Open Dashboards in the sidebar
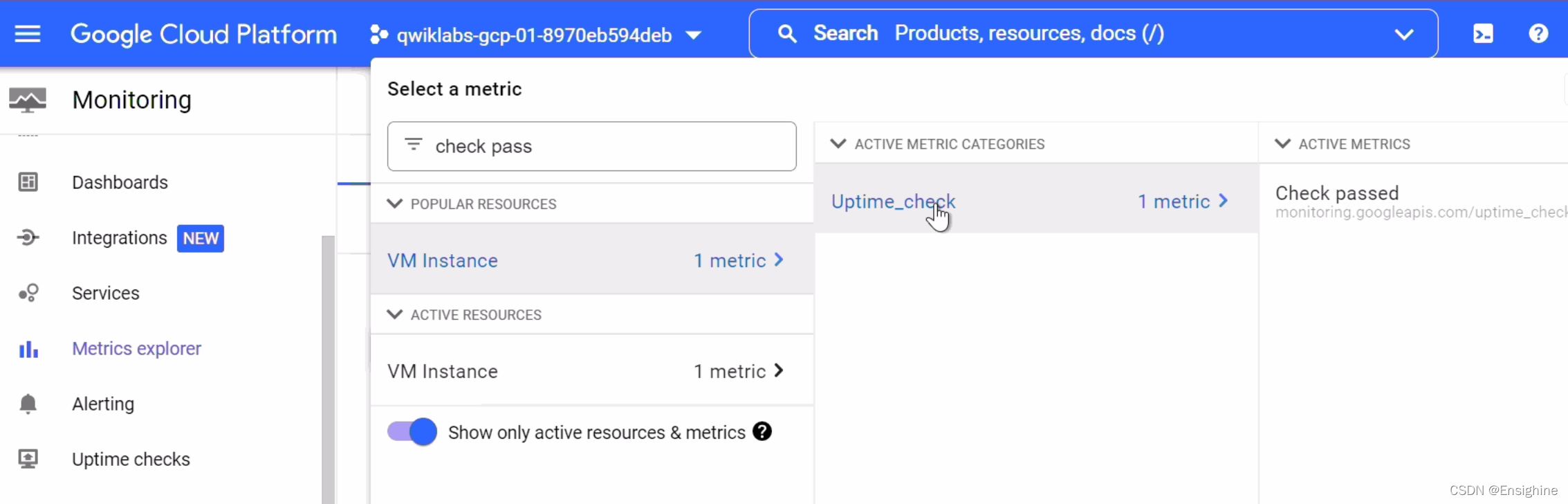 (120, 182)
